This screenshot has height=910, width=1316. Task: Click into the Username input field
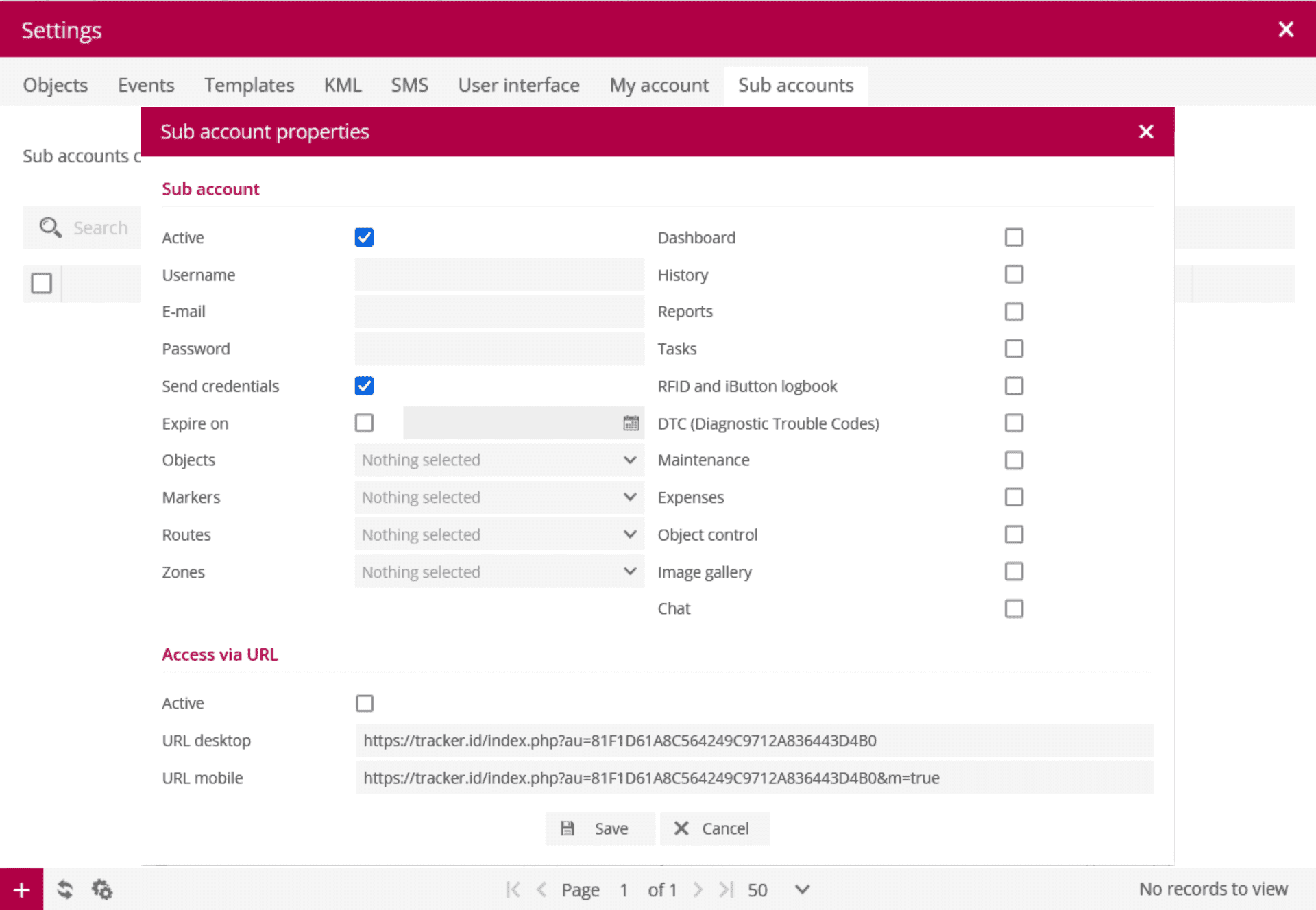(499, 275)
